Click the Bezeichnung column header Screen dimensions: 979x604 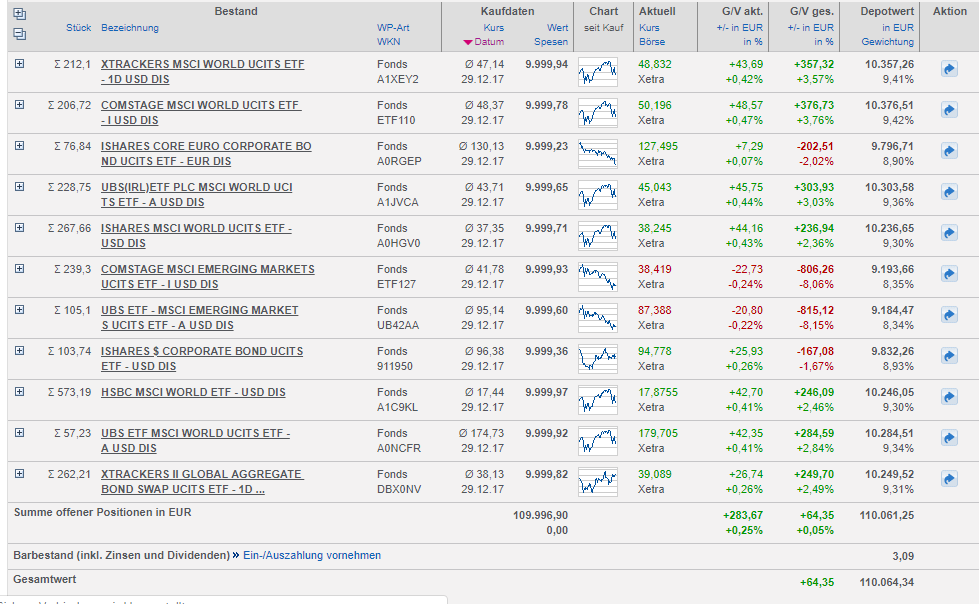pyautogui.click(x=129, y=28)
